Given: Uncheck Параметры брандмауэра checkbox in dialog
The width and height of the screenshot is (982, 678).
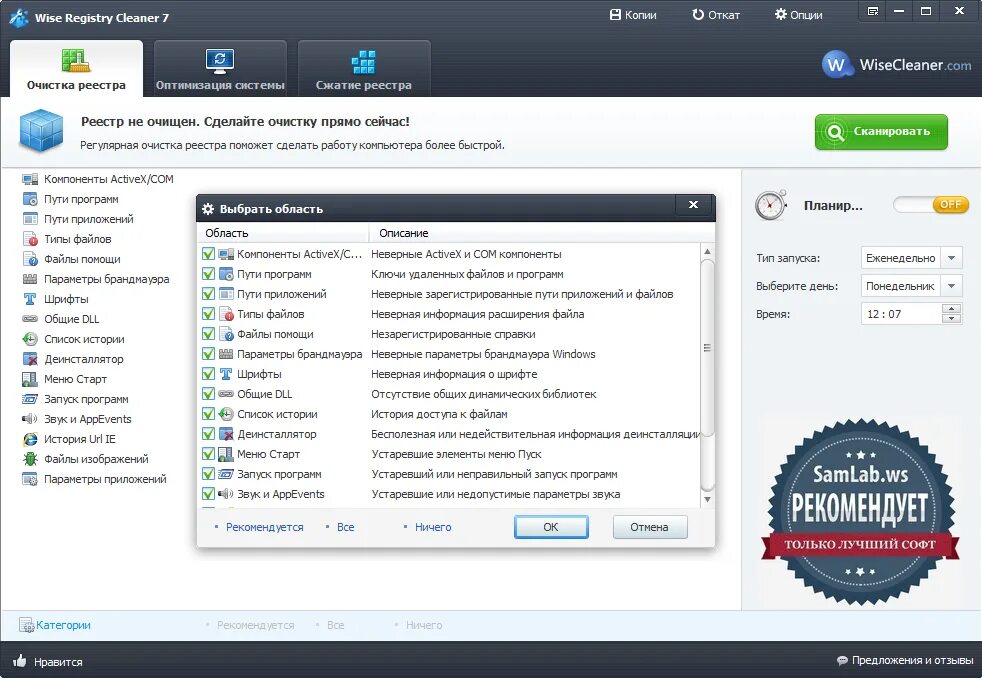Looking at the screenshot, I should 209,354.
